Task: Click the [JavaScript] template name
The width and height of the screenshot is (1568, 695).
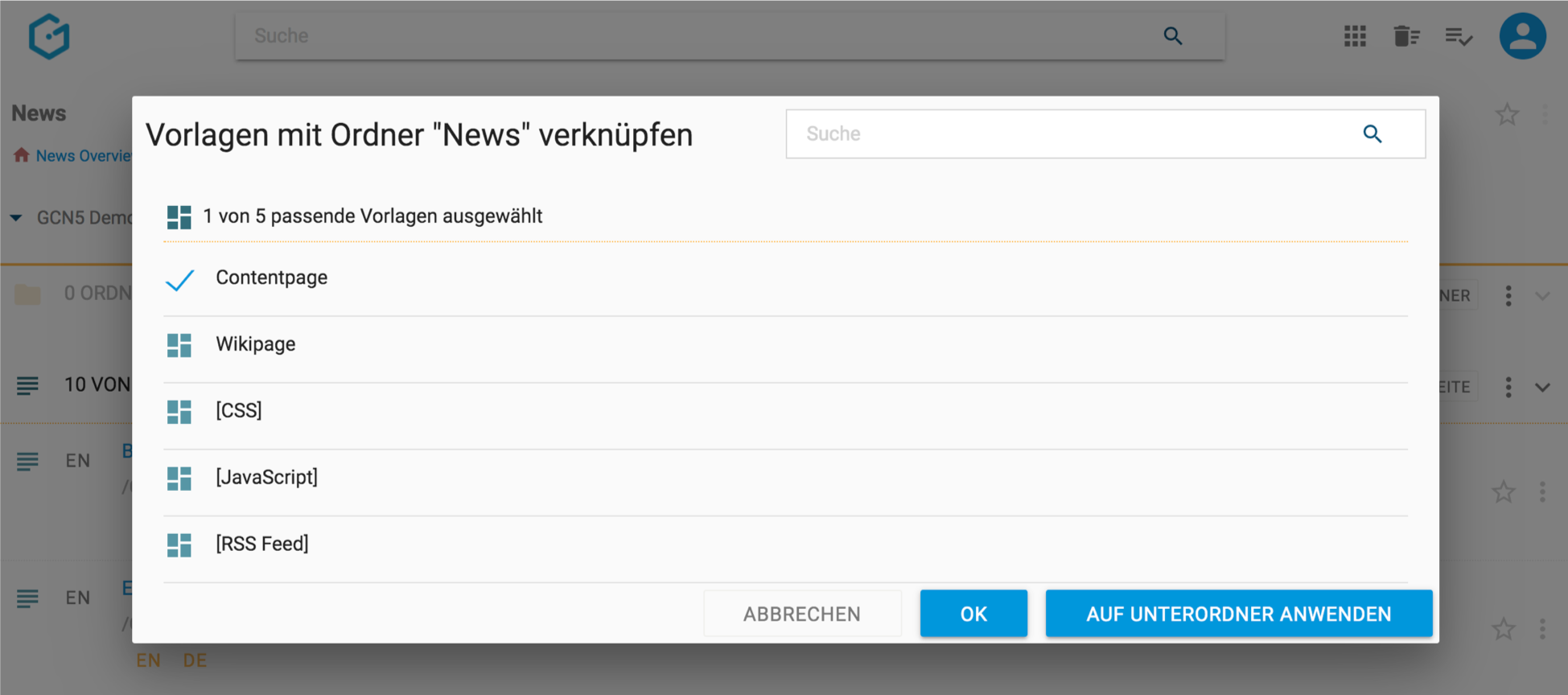Action: [x=266, y=477]
